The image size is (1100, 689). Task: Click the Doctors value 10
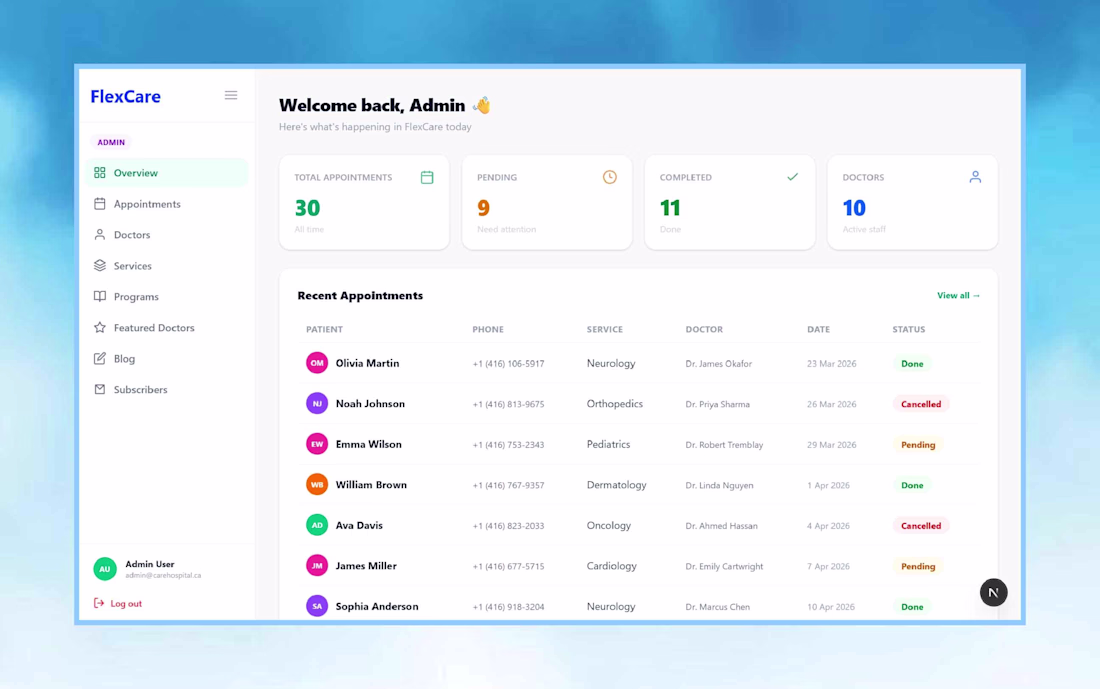[x=854, y=208]
